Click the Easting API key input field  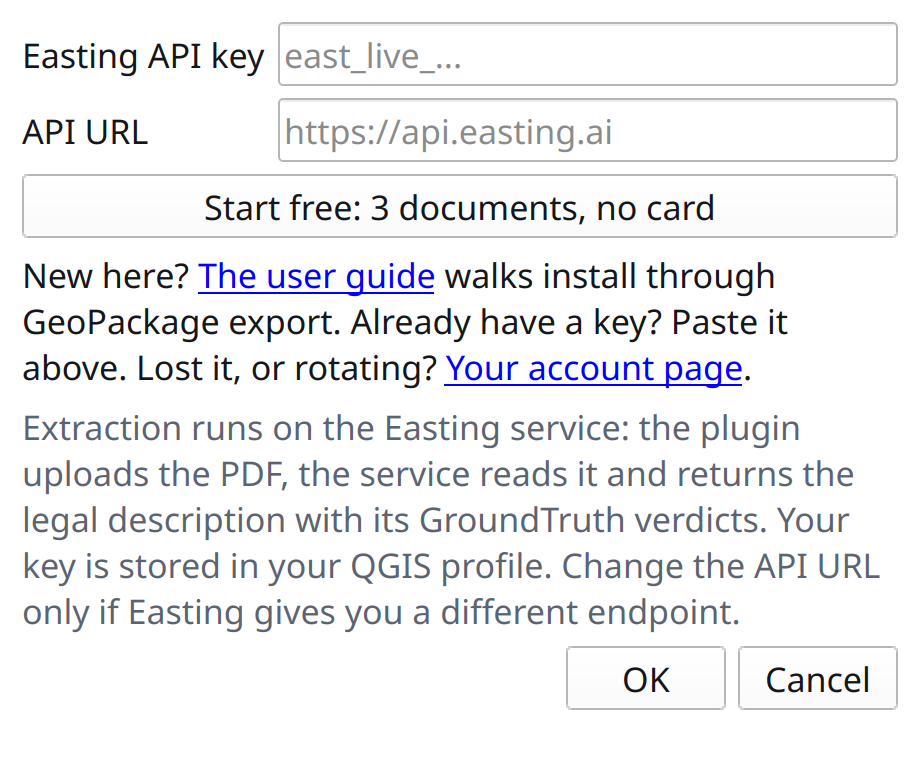click(587, 54)
